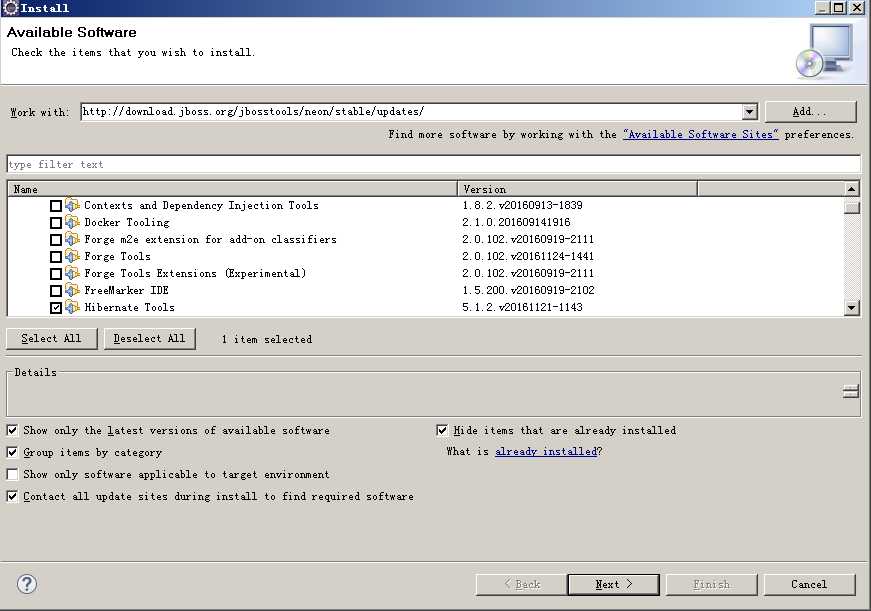871x611 pixels.
Task: Click the Select All button
Action: pos(52,339)
